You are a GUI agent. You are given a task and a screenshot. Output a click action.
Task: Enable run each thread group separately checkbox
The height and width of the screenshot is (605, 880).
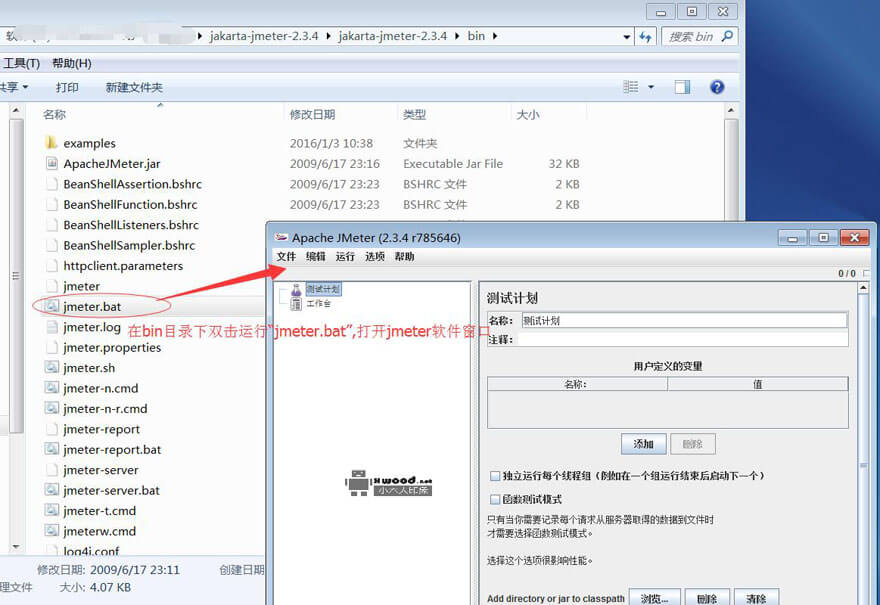point(494,476)
